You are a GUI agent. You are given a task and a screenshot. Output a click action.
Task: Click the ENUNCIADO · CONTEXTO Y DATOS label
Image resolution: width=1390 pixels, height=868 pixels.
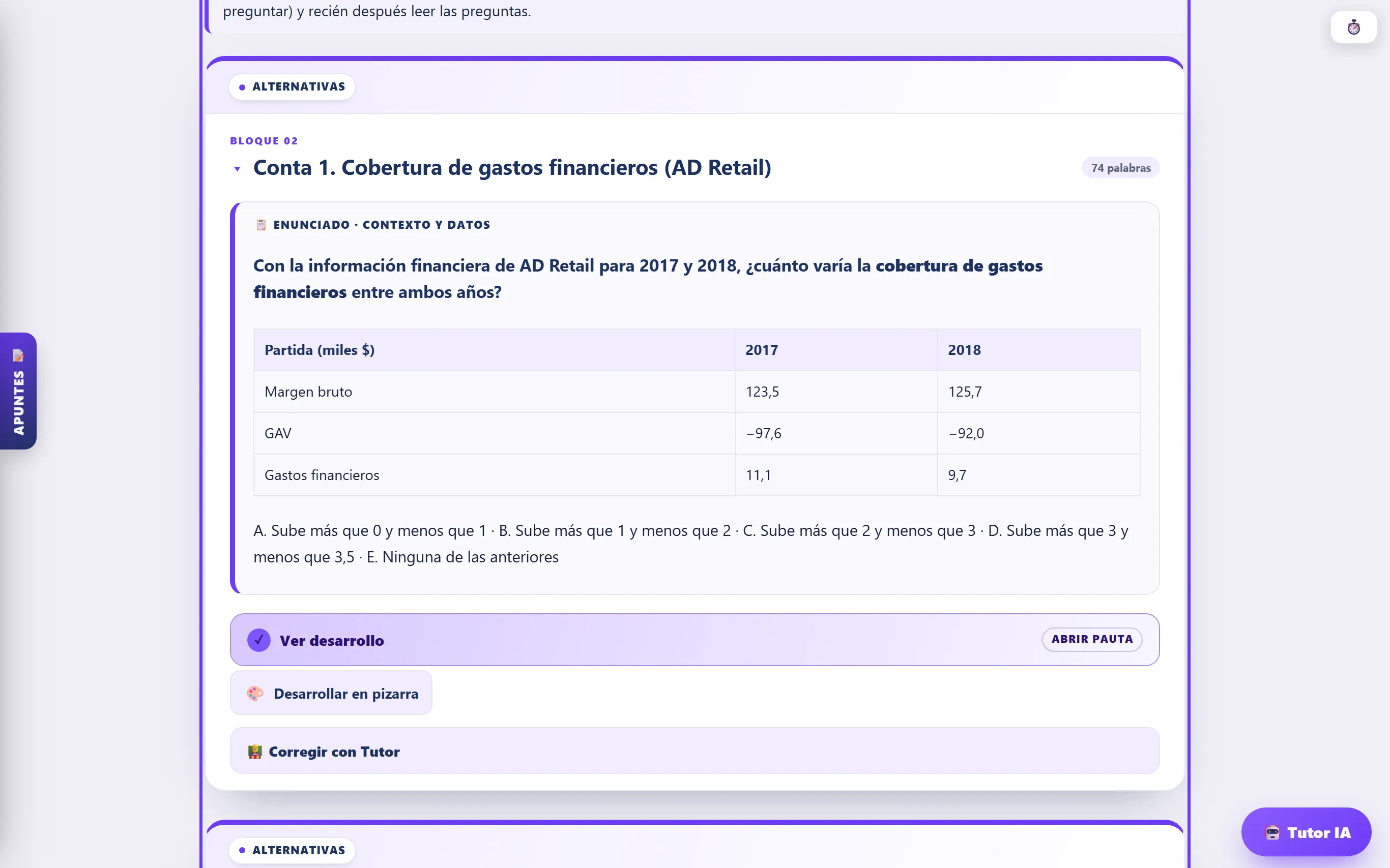coord(382,224)
